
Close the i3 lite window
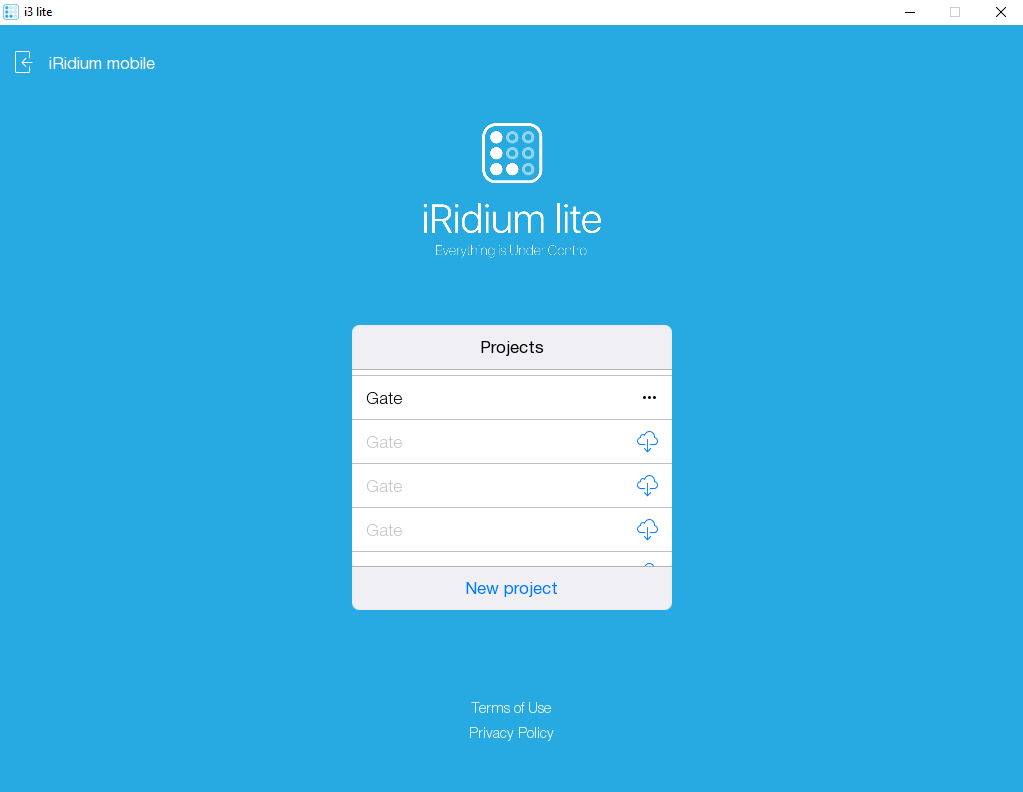[1000, 12]
